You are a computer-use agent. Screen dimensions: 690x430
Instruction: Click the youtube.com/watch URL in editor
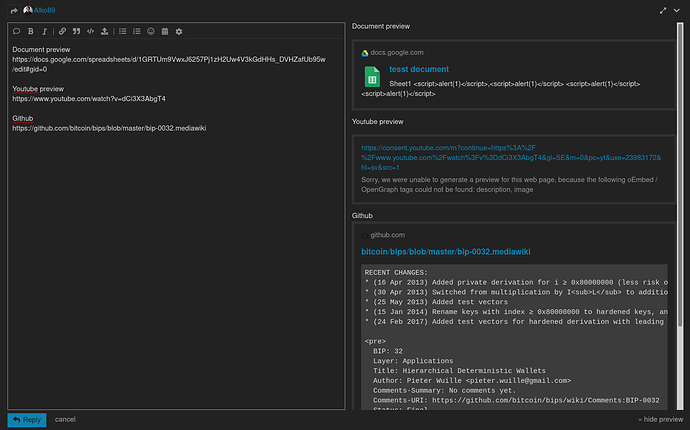pos(89,99)
